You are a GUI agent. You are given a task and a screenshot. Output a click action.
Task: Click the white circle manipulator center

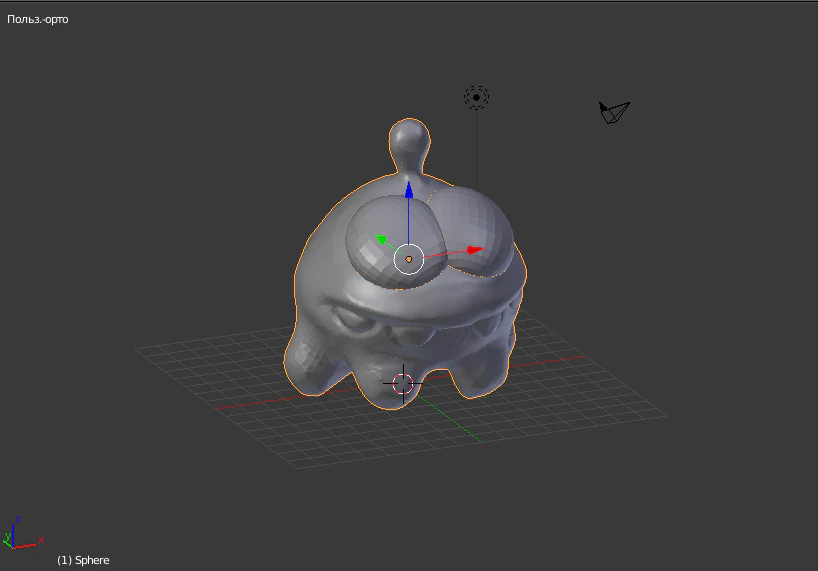coord(408,259)
